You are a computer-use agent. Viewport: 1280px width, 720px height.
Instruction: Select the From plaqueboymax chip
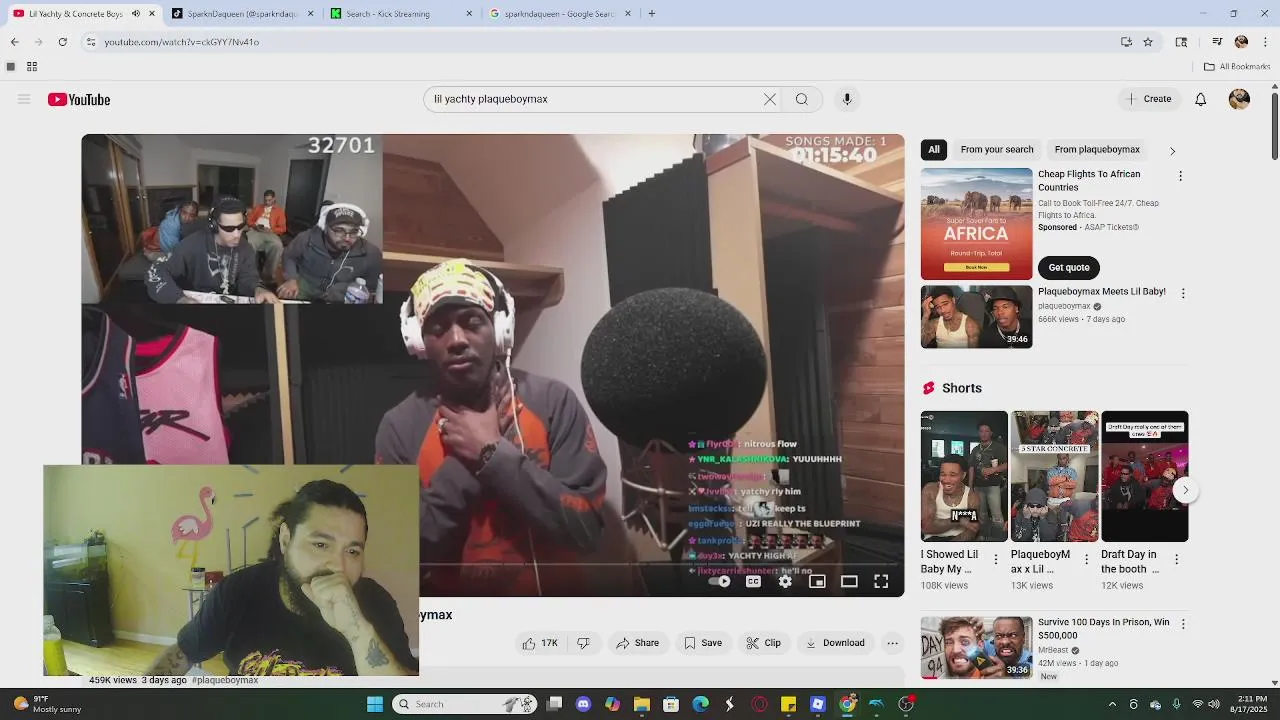(1097, 149)
